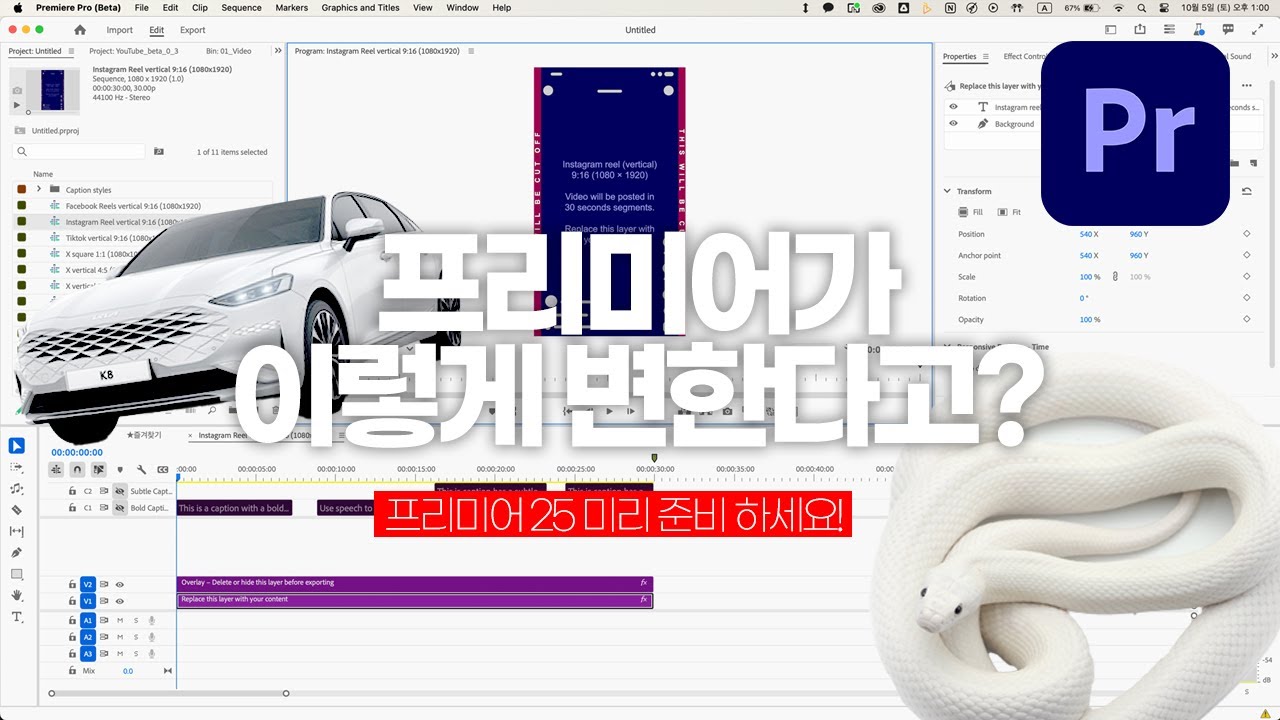Image resolution: width=1280 pixels, height=720 pixels.
Task: Toggle Linked Selection in timeline
Action: (x=98, y=469)
